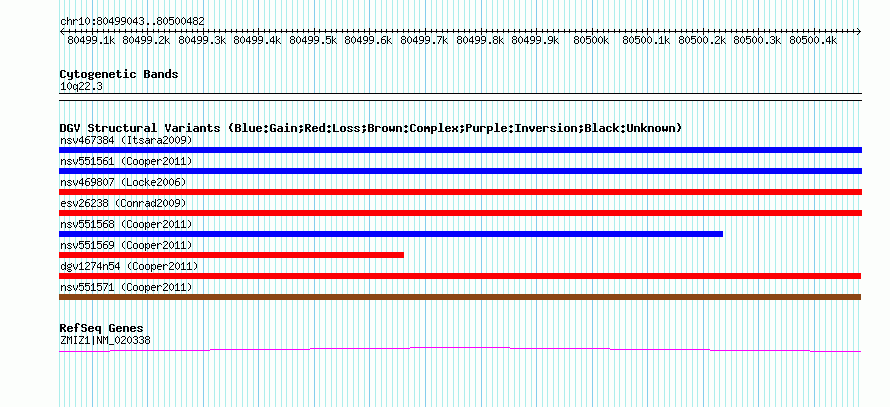890x407 pixels.
Task: Click the nsv551571 (Cooper2011) label
Action: coord(126,288)
